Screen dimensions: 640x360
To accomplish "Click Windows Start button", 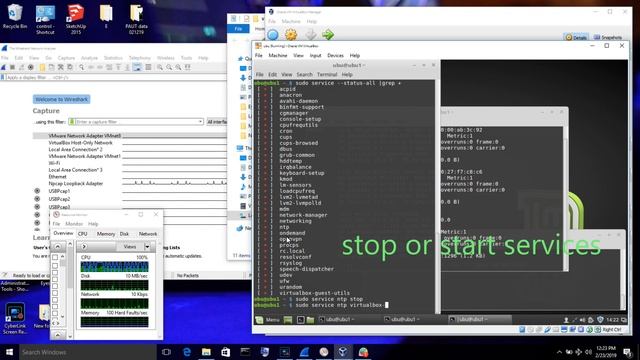I will 9,352.
